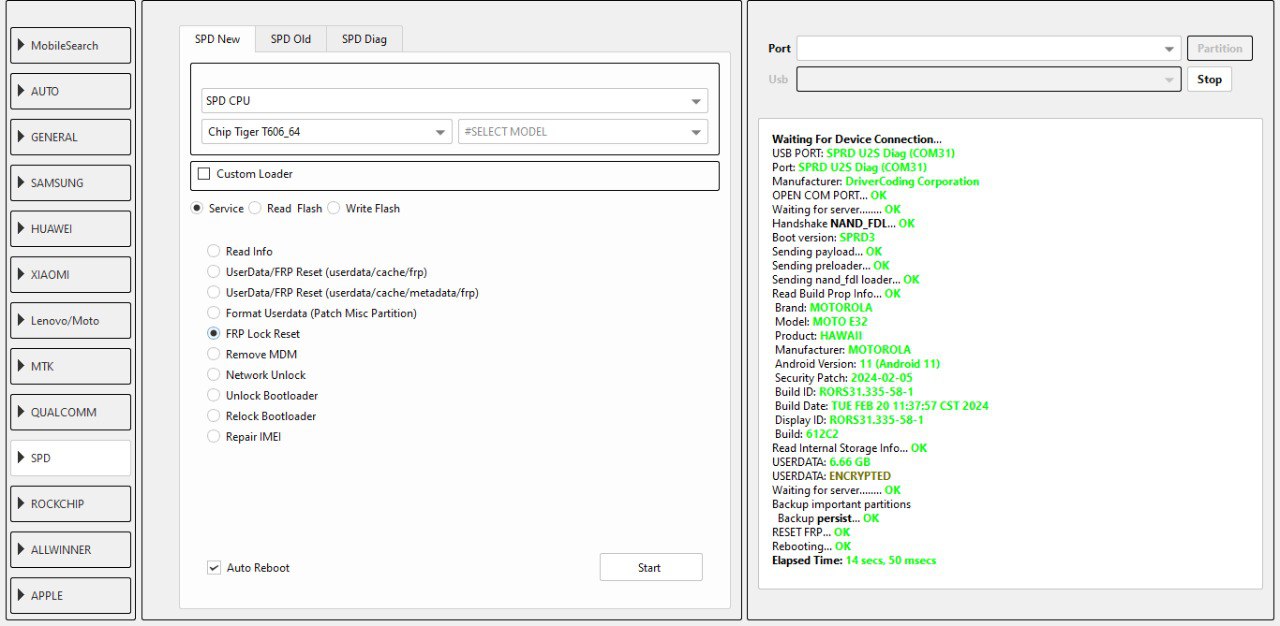Click the 'Waiting For Device Connection...' line
Viewport: 1280px width, 626px height.
[x=857, y=139]
